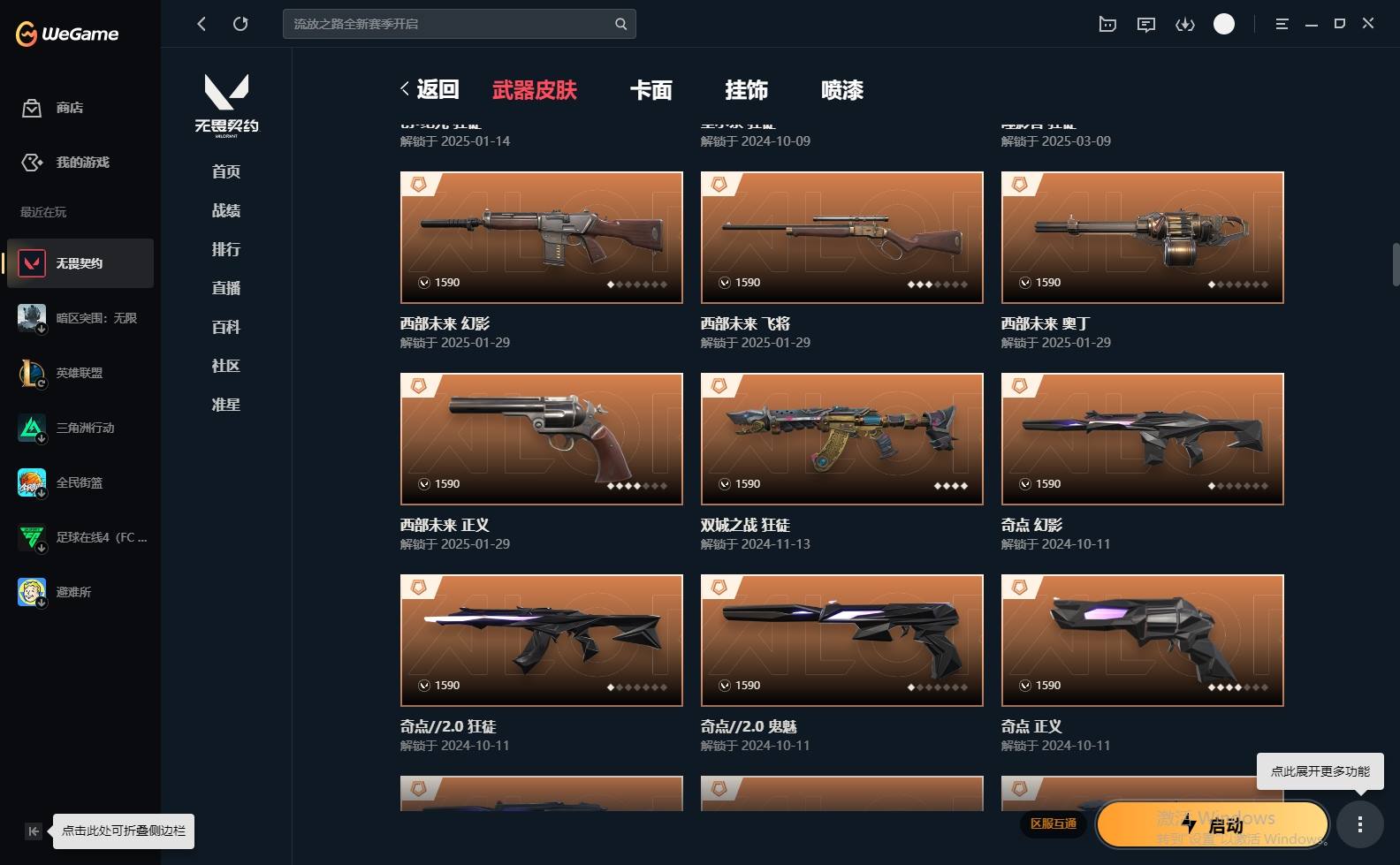The height and width of the screenshot is (865, 1400).
Task: Toggle the 区服互通 badge
Action: point(1054,823)
